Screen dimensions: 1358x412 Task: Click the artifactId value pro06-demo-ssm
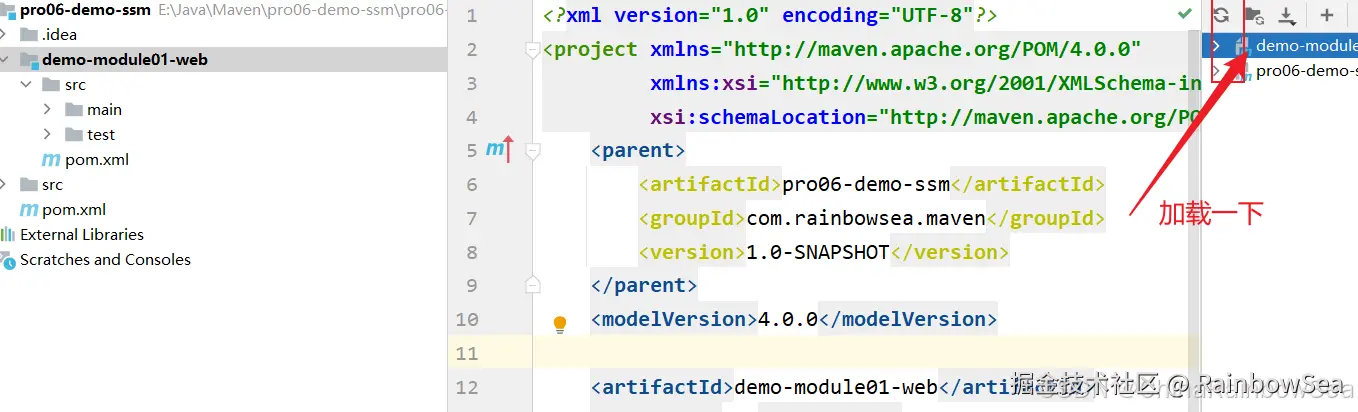[865, 184]
